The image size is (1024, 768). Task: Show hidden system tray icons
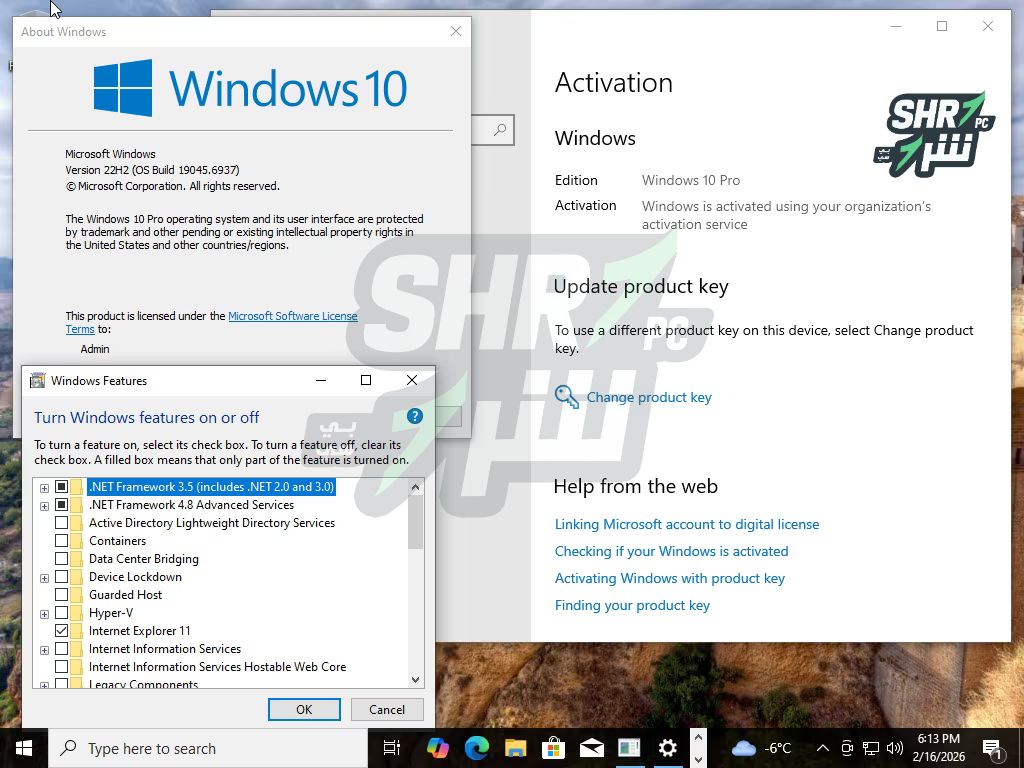(x=823, y=748)
